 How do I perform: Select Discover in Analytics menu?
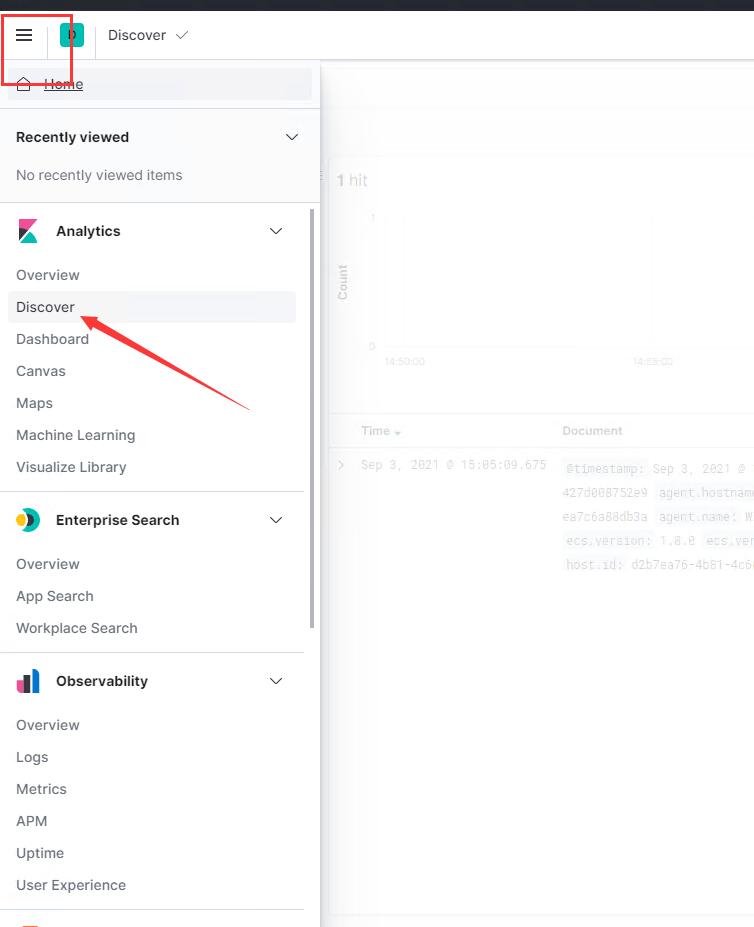click(x=45, y=307)
